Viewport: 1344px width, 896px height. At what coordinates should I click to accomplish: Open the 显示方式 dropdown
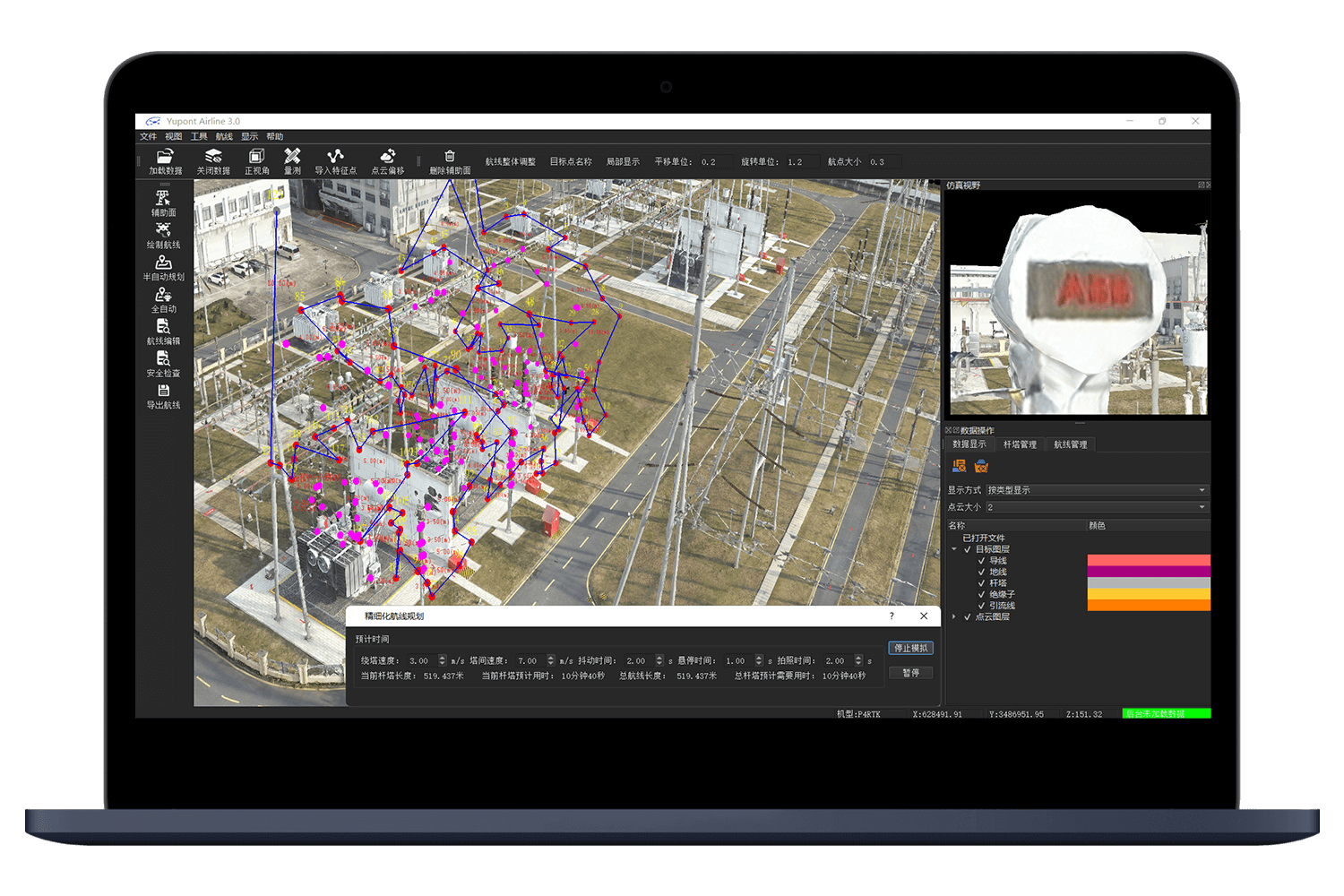[1097, 490]
